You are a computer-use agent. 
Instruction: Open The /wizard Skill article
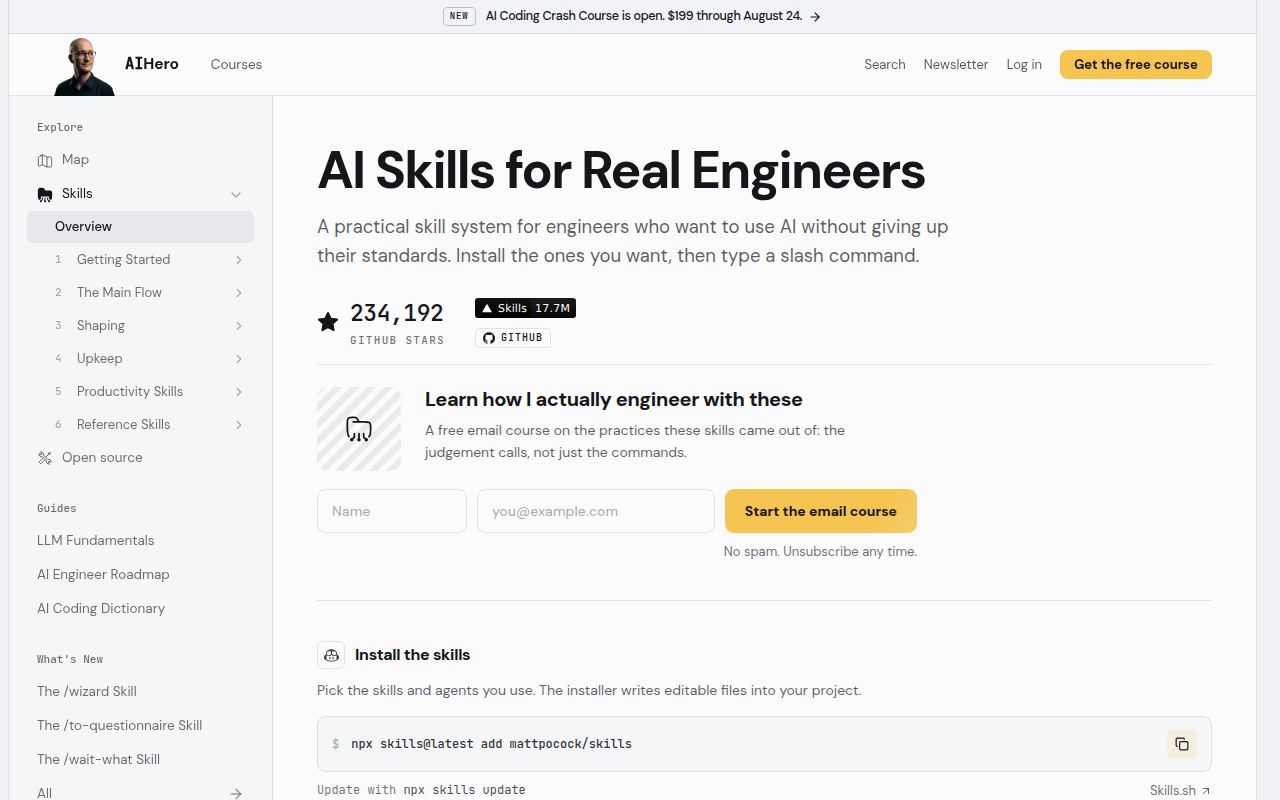pos(87,692)
